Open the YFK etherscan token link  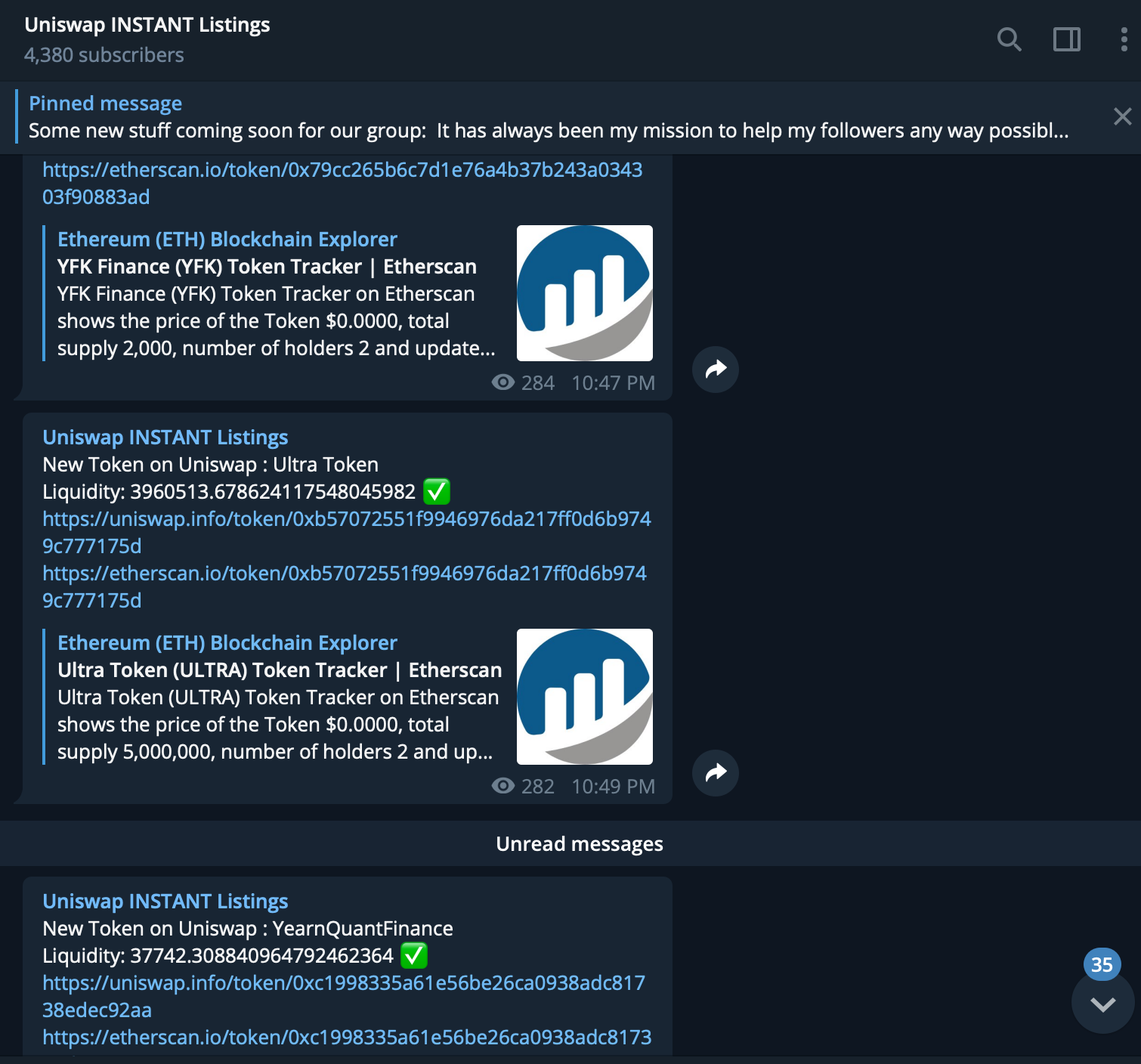pos(342,184)
